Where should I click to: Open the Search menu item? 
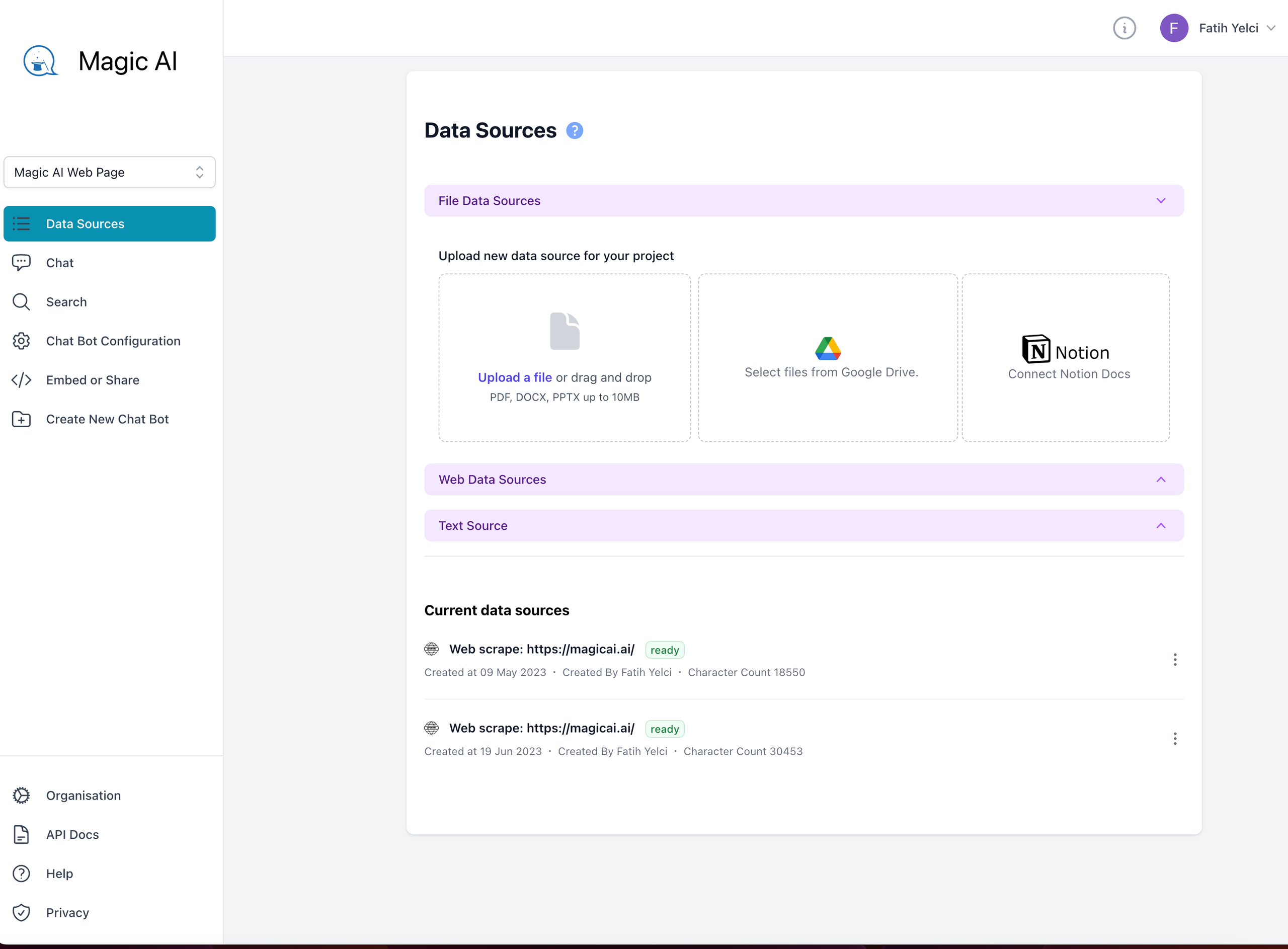point(110,301)
